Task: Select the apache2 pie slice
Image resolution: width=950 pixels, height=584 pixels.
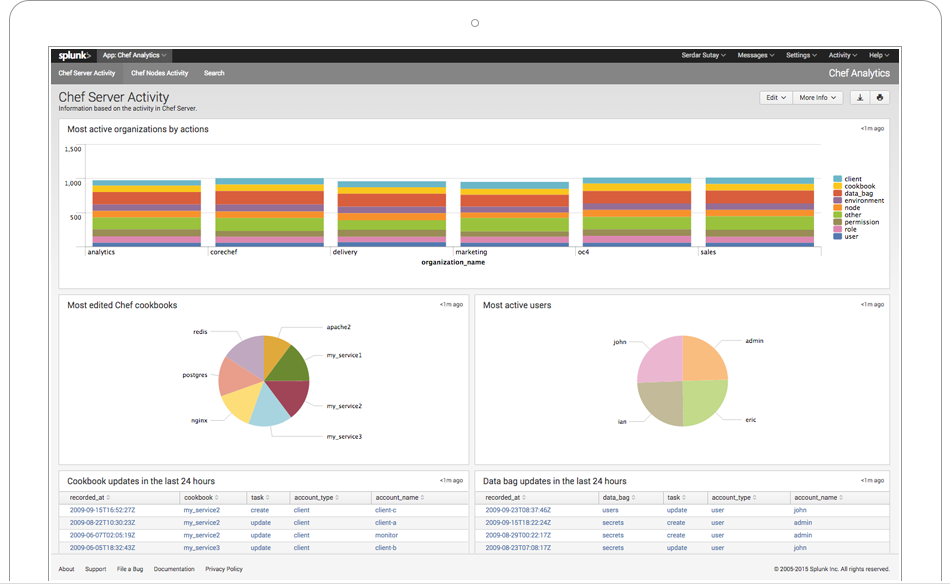Action: (276, 353)
